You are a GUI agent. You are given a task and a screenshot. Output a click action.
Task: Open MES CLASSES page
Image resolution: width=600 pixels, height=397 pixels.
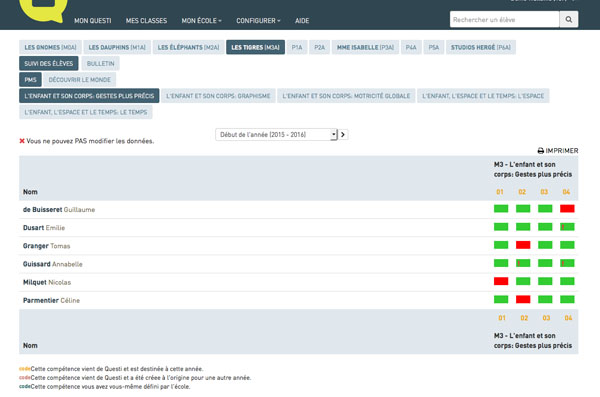[x=146, y=21]
